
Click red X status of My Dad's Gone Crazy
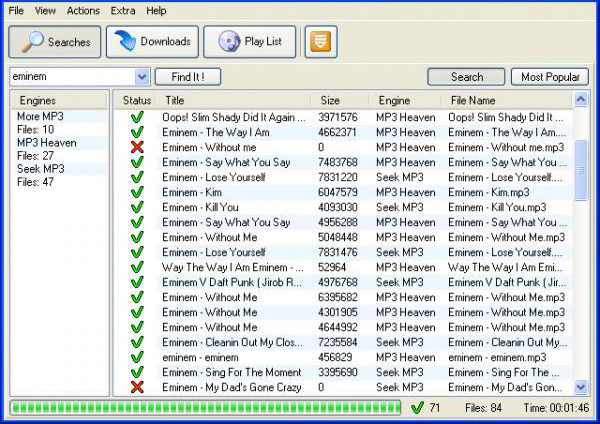[x=137, y=387]
